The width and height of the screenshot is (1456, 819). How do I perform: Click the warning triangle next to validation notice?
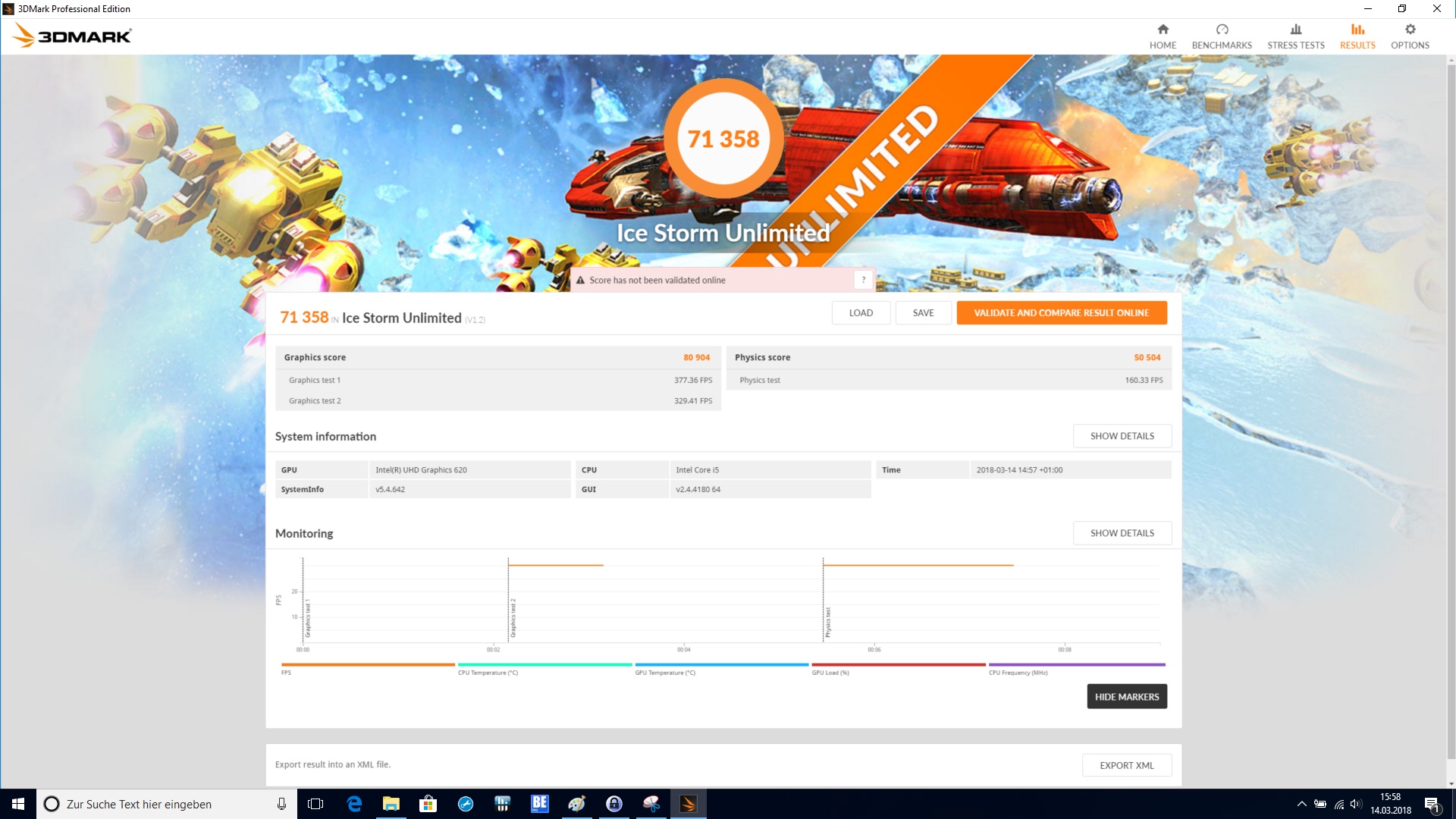tap(580, 280)
